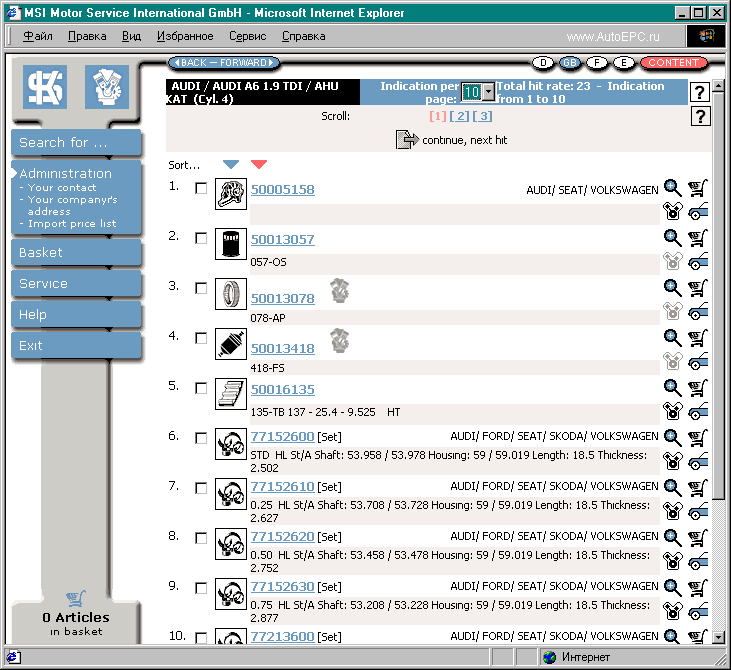
Task: Tick checkbox for item 6, 77152600
Action: (x=201, y=438)
